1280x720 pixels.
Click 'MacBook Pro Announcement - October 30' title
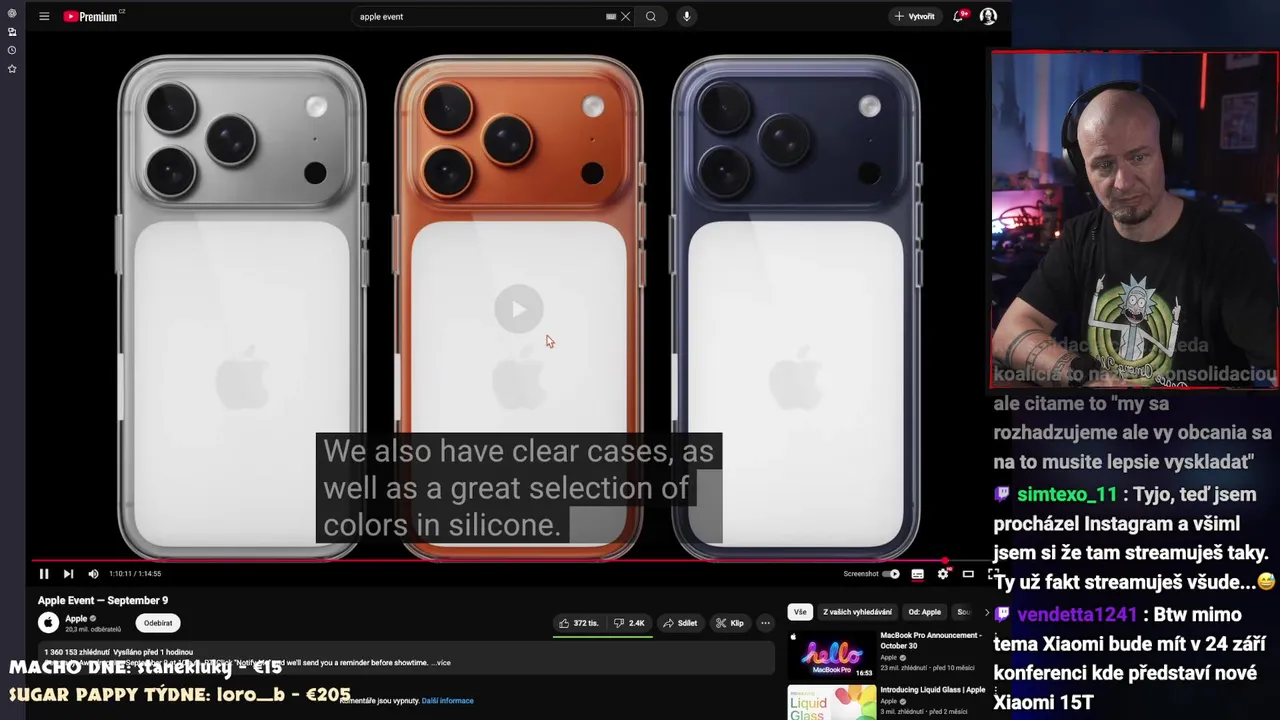pos(931,640)
